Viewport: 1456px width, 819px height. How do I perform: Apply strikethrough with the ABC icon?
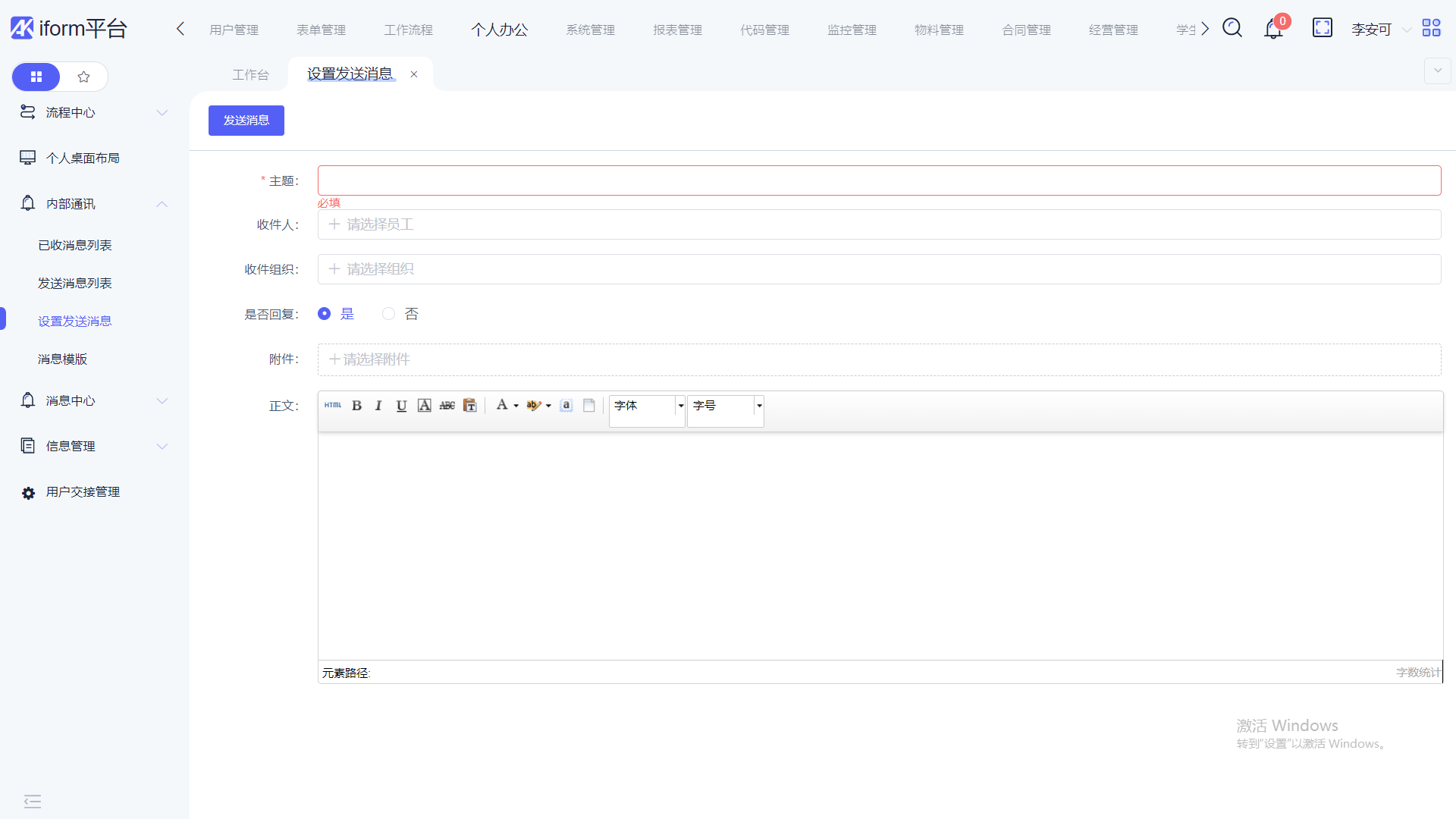click(447, 406)
